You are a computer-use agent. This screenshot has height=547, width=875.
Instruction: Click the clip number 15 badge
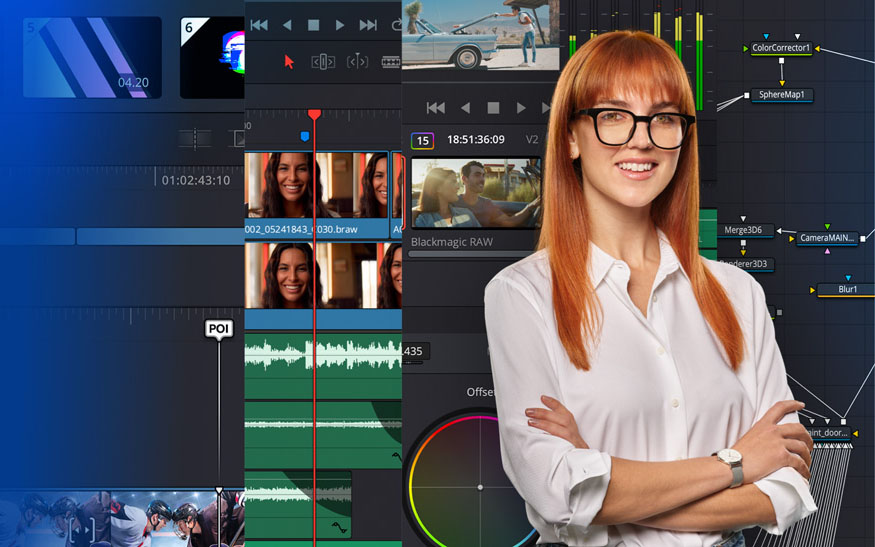tap(422, 141)
